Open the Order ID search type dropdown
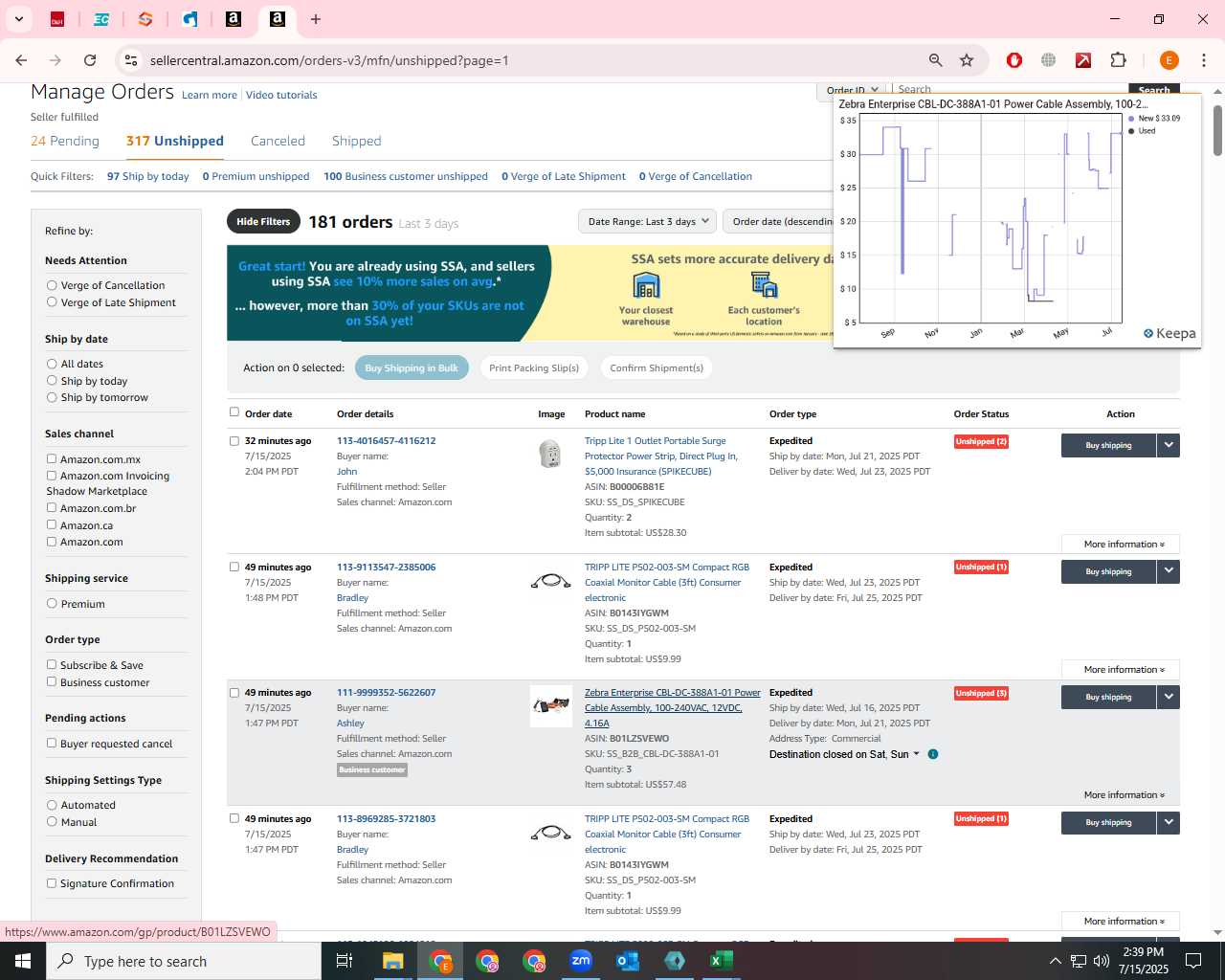 click(852, 90)
